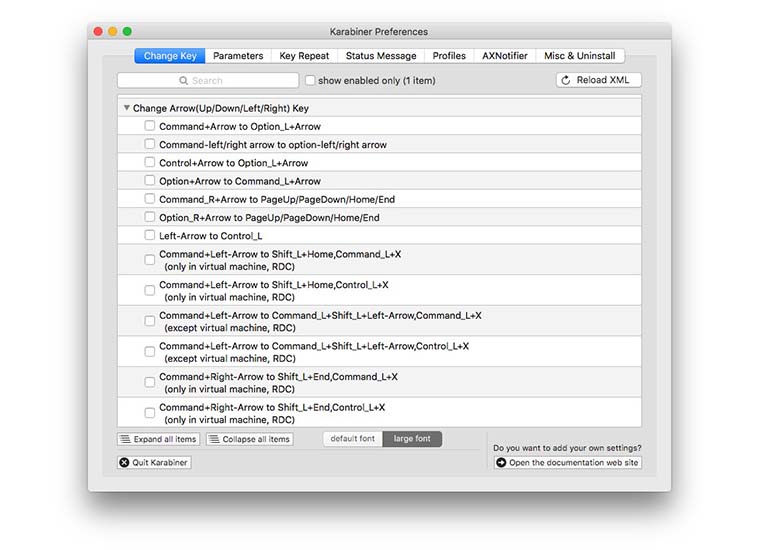Toggle show enabled only checkbox
The width and height of the screenshot is (760, 550).
[x=310, y=80]
